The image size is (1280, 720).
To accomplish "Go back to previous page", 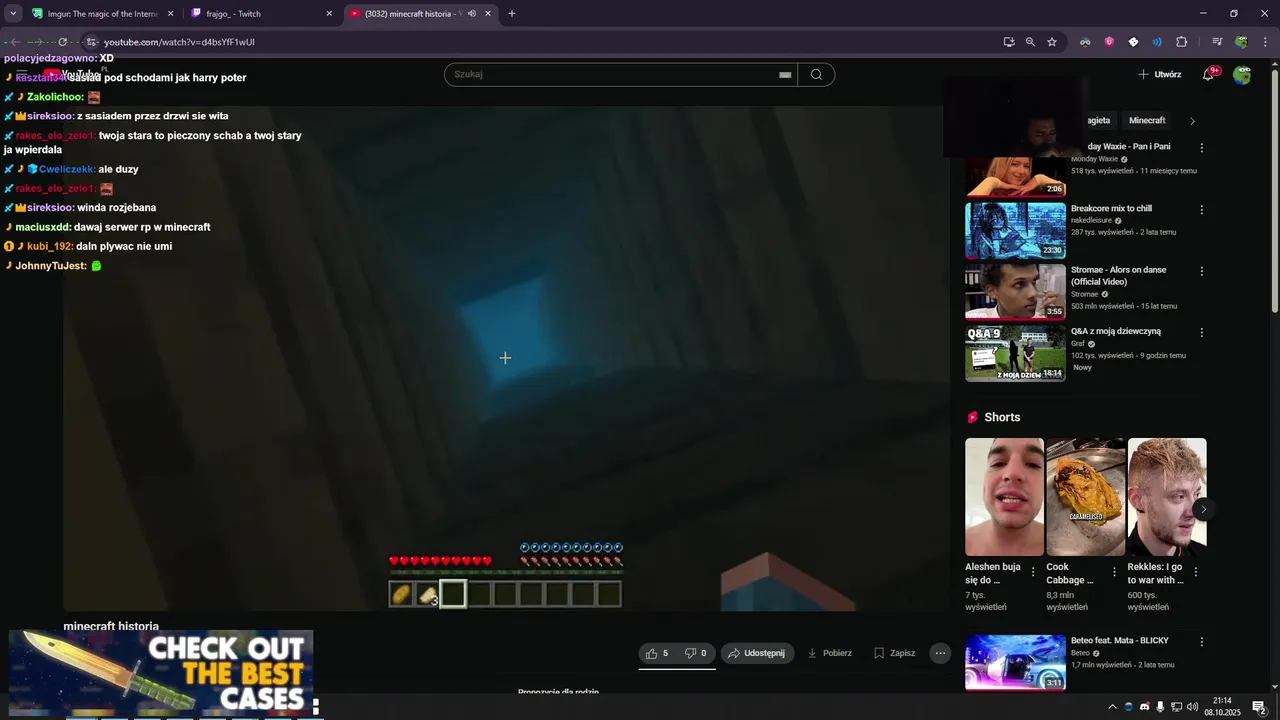I will pos(14,42).
